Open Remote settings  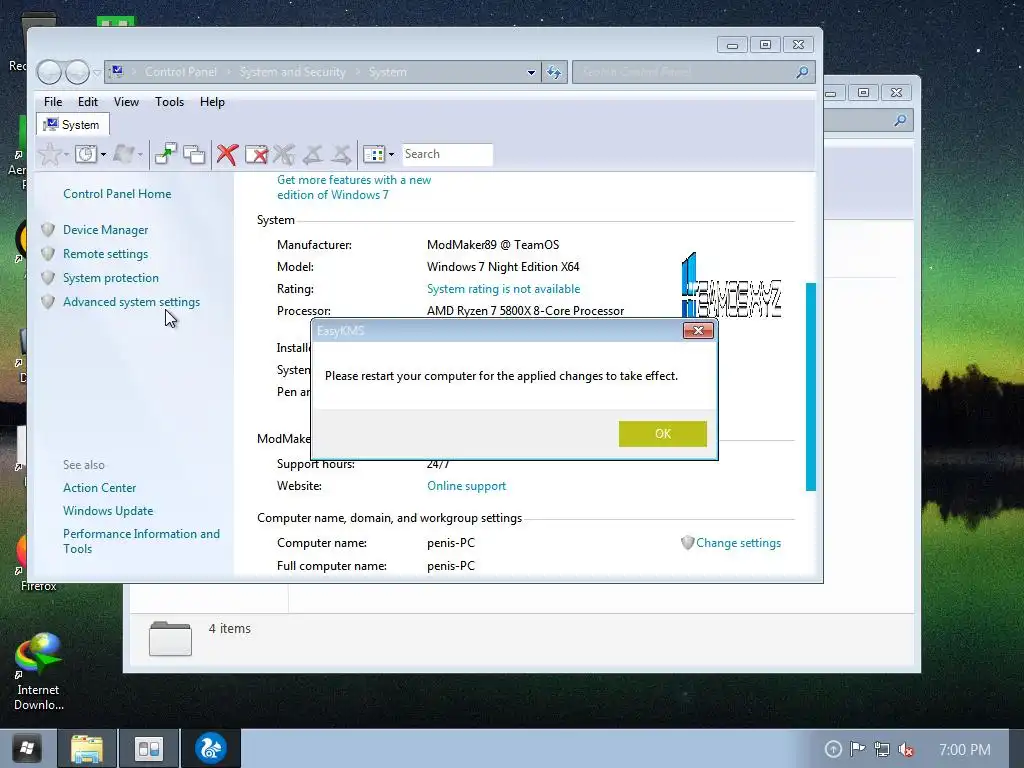(x=105, y=254)
